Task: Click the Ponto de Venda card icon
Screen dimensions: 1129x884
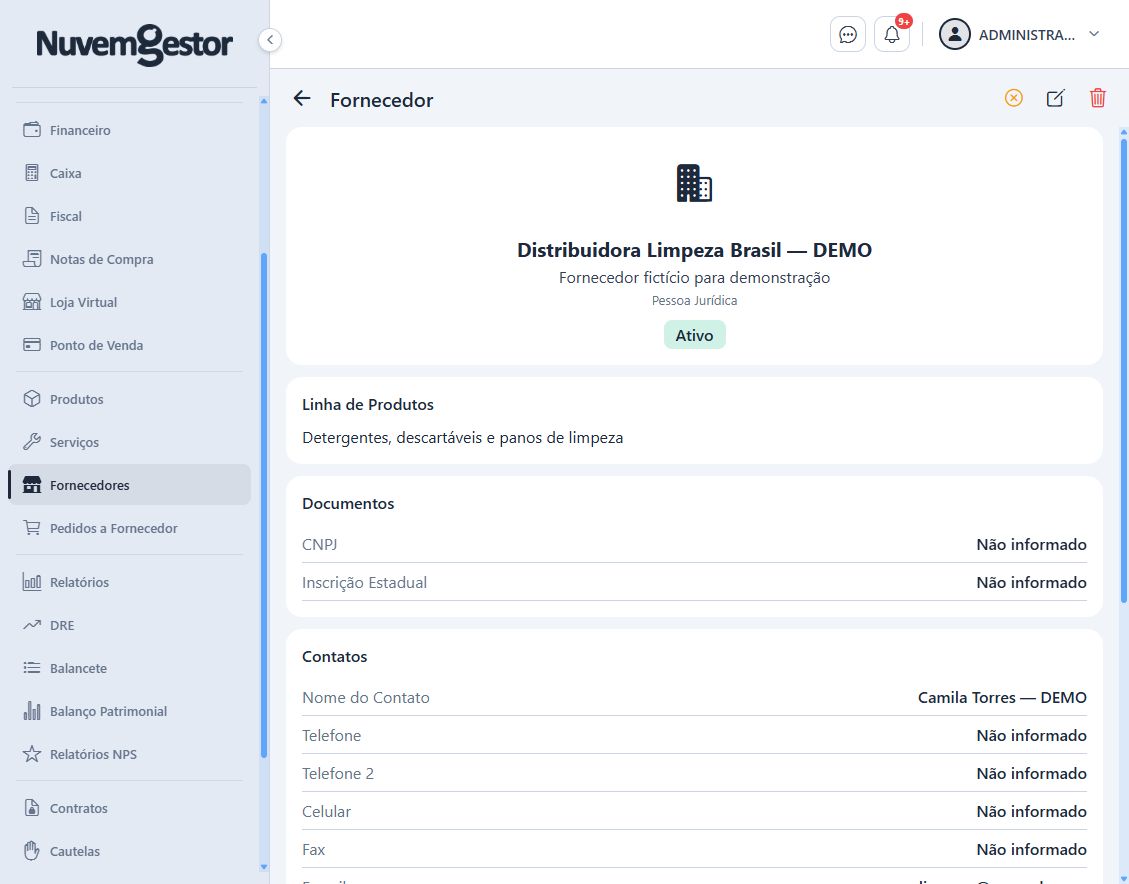Action: pyautogui.click(x=32, y=345)
